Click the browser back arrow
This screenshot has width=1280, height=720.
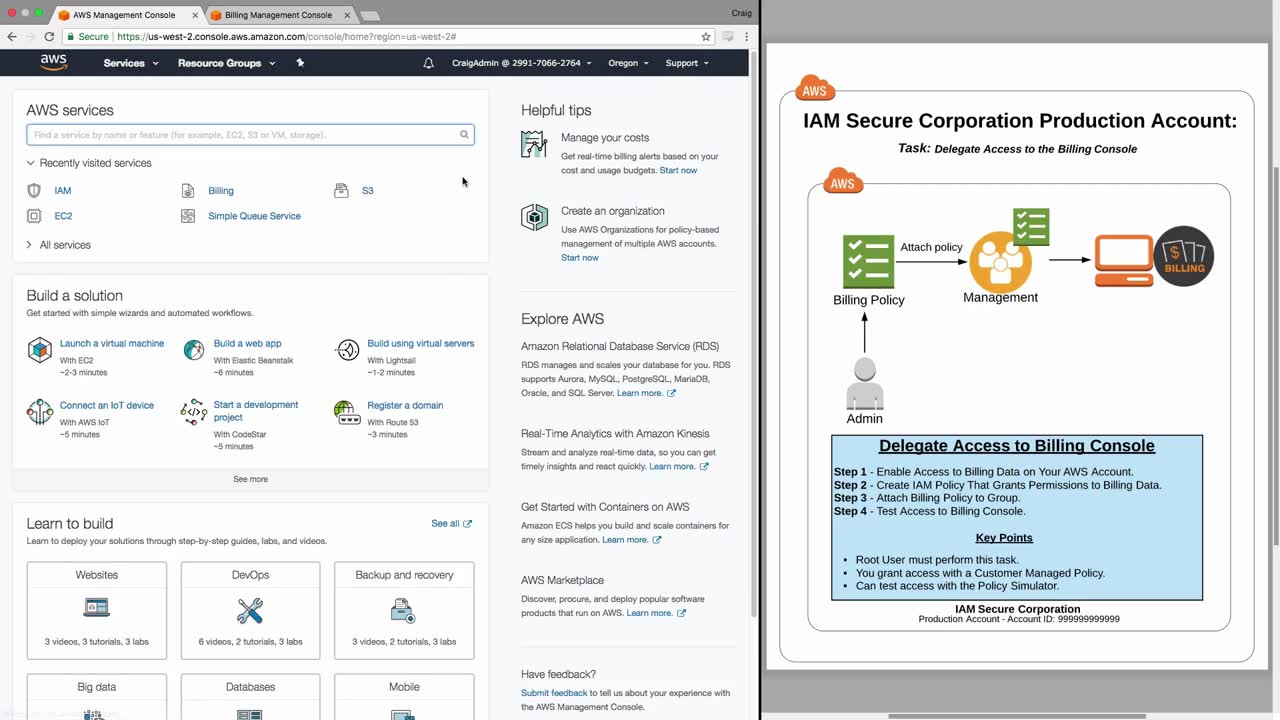(12, 36)
